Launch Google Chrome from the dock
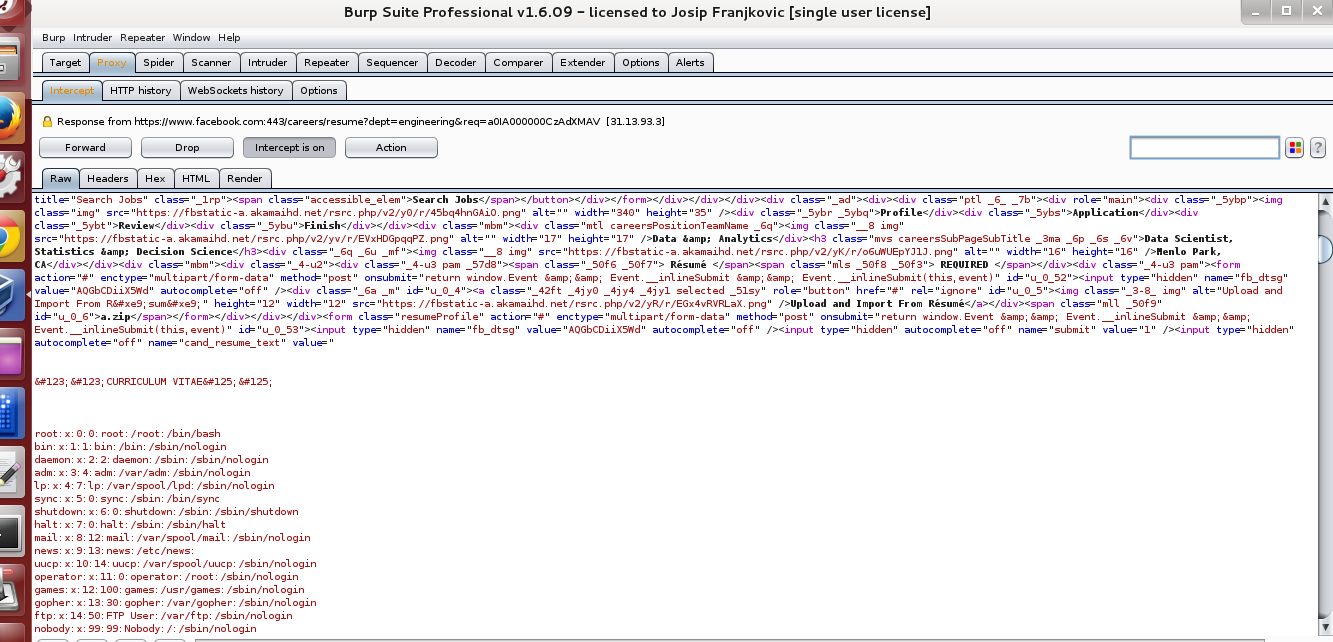The width and height of the screenshot is (1333, 642). pos(10,236)
